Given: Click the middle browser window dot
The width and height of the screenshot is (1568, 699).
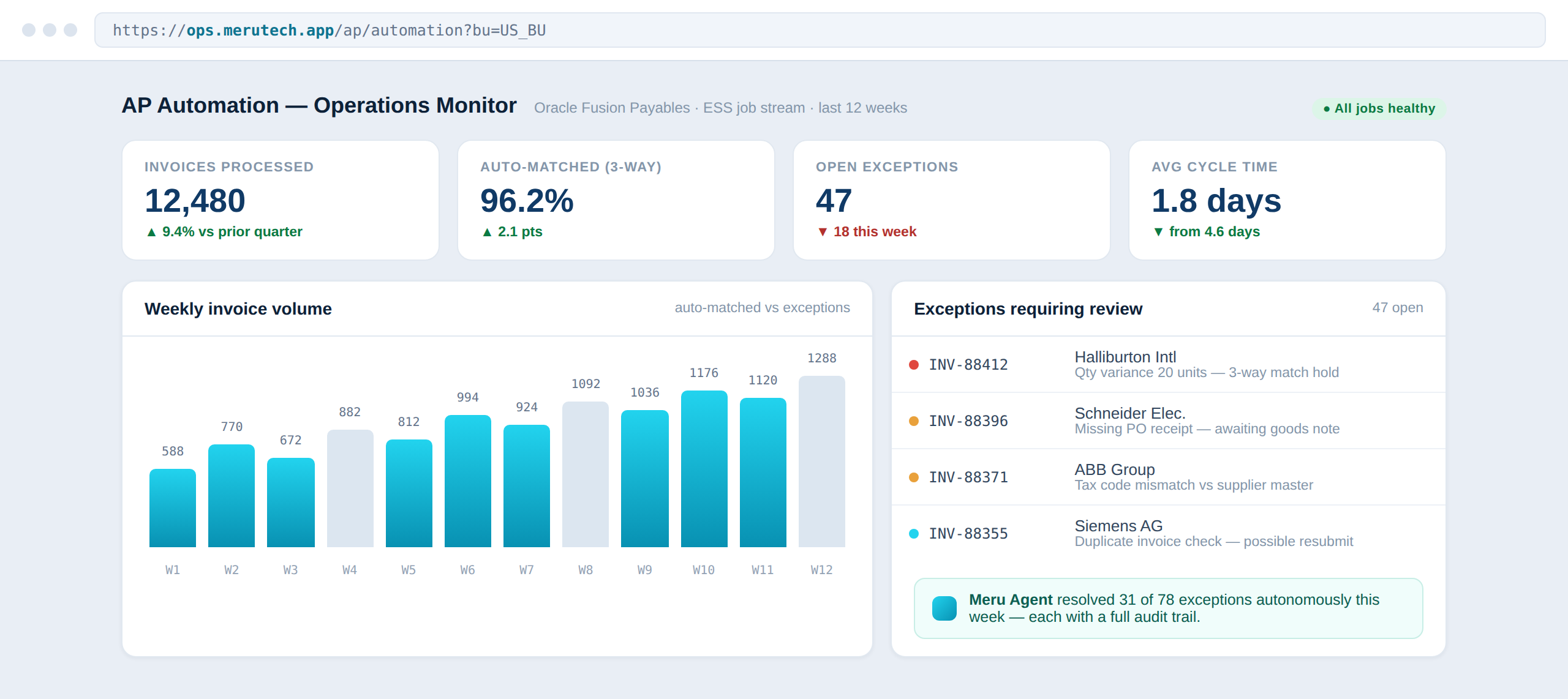Looking at the screenshot, I should (50, 30).
